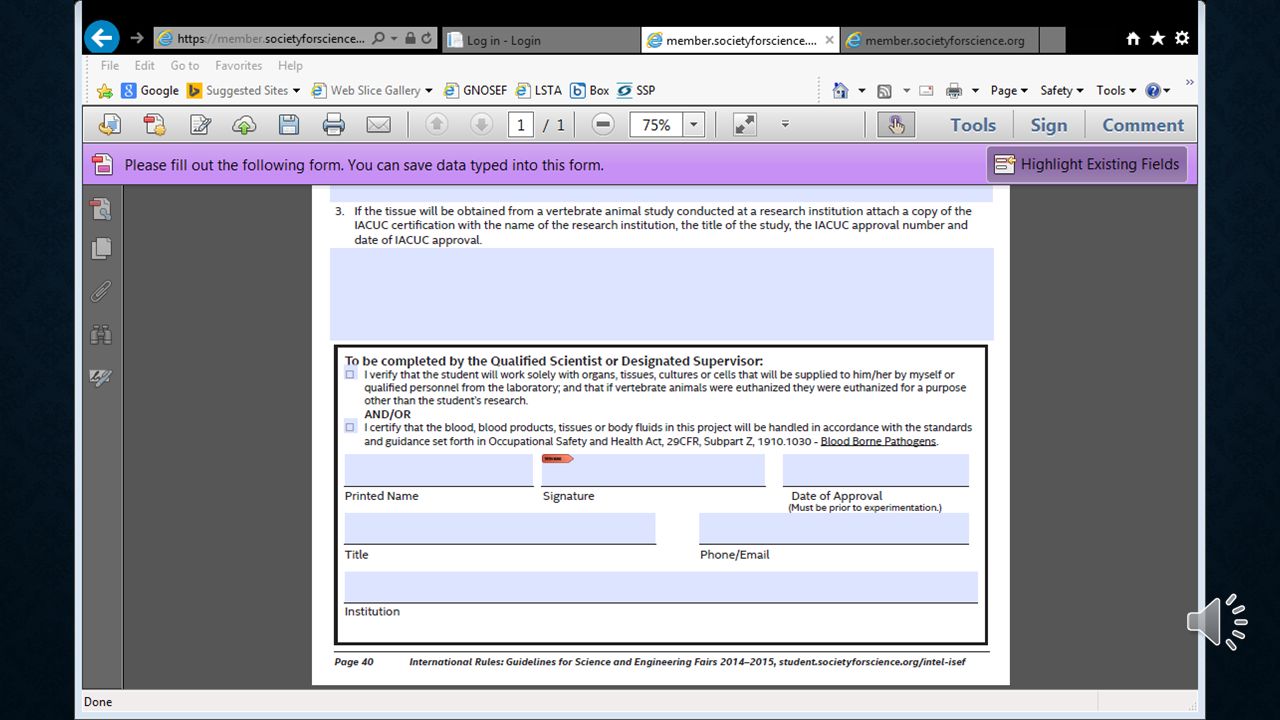Click the upload to cloud icon

(x=244, y=125)
